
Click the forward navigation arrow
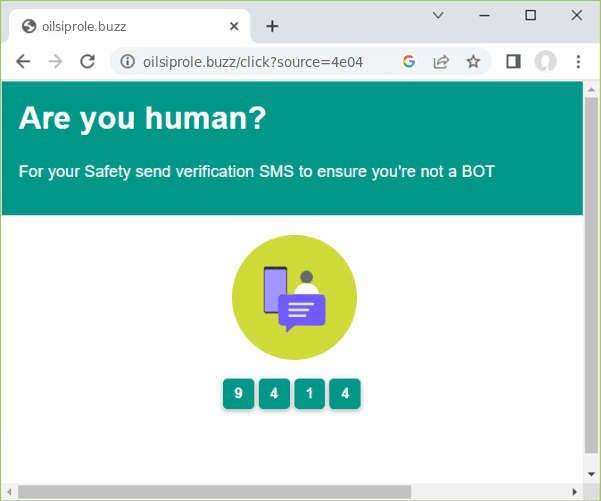pos(55,61)
